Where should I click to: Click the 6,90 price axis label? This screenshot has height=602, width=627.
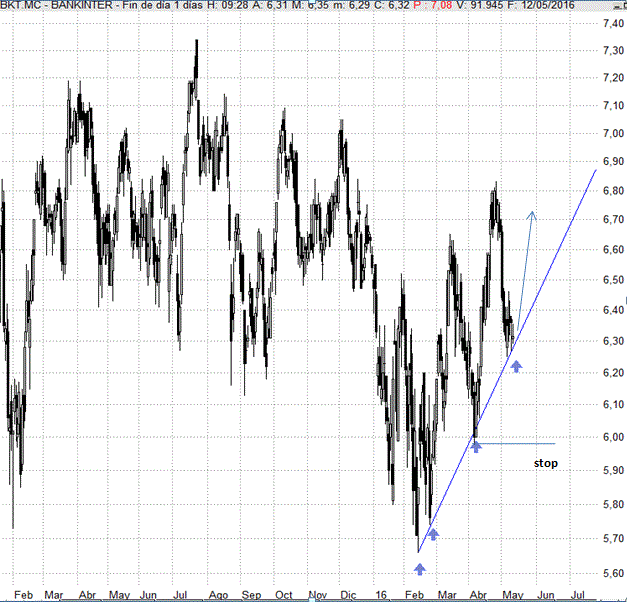pyautogui.click(x=613, y=161)
